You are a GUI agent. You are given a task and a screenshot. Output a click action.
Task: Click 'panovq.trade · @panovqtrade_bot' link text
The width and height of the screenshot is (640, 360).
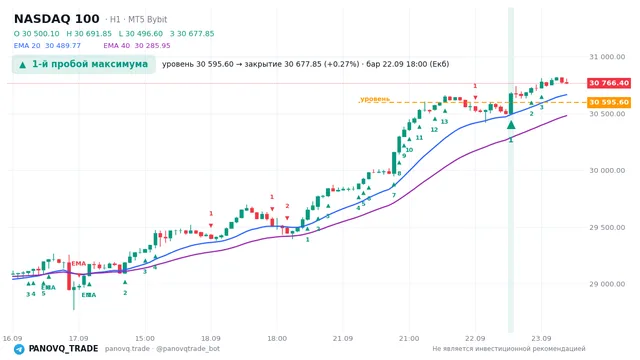click(162, 349)
